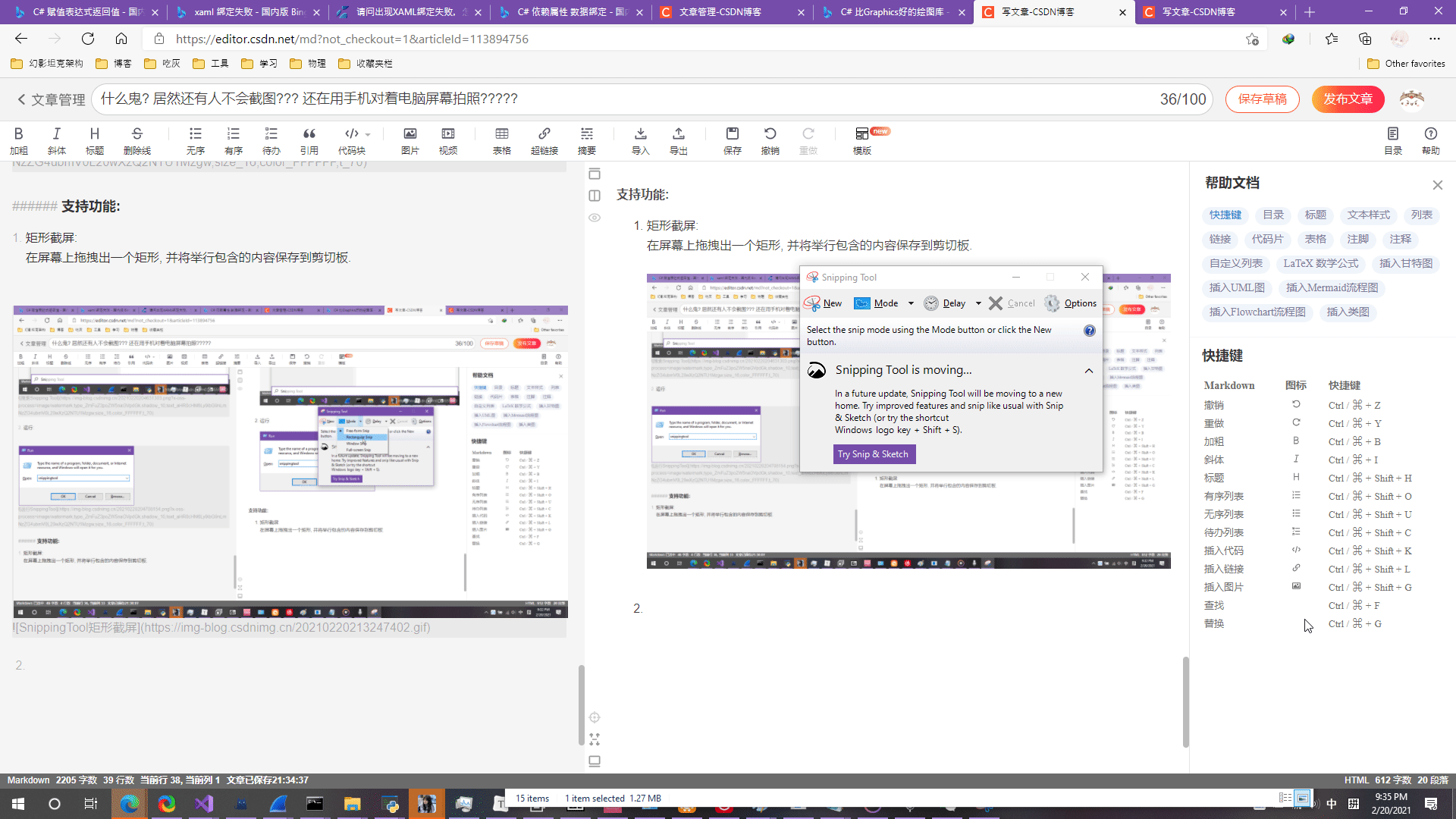Click the 代码块 (Code Block) icon
The image size is (1456, 819).
(x=351, y=140)
